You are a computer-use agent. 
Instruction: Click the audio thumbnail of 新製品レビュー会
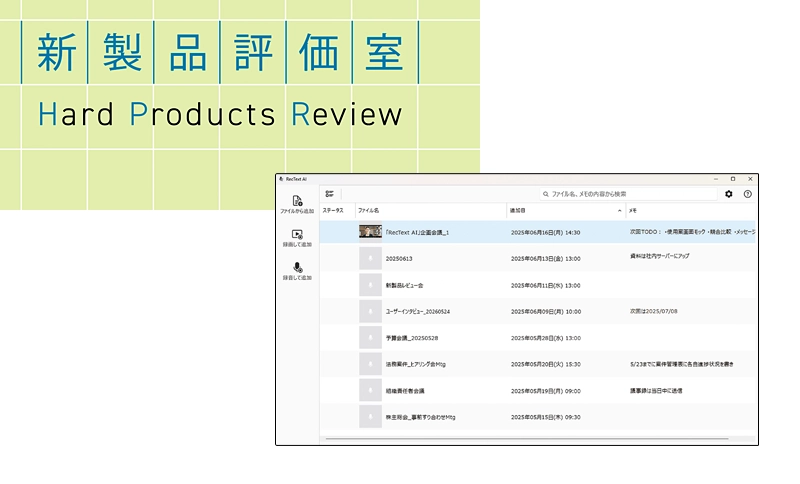370,285
